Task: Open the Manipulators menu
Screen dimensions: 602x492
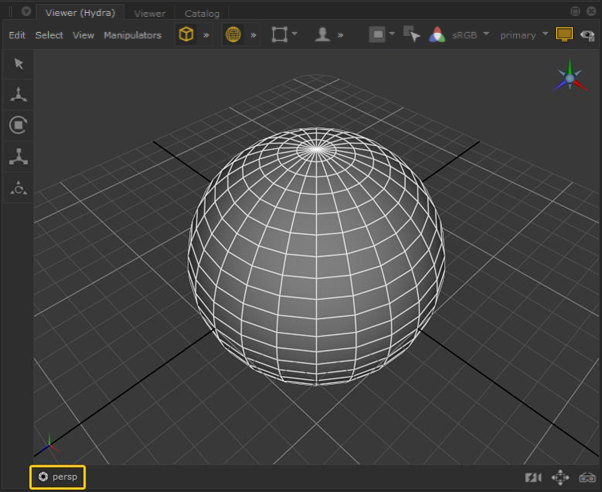Action: click(132, 35)
